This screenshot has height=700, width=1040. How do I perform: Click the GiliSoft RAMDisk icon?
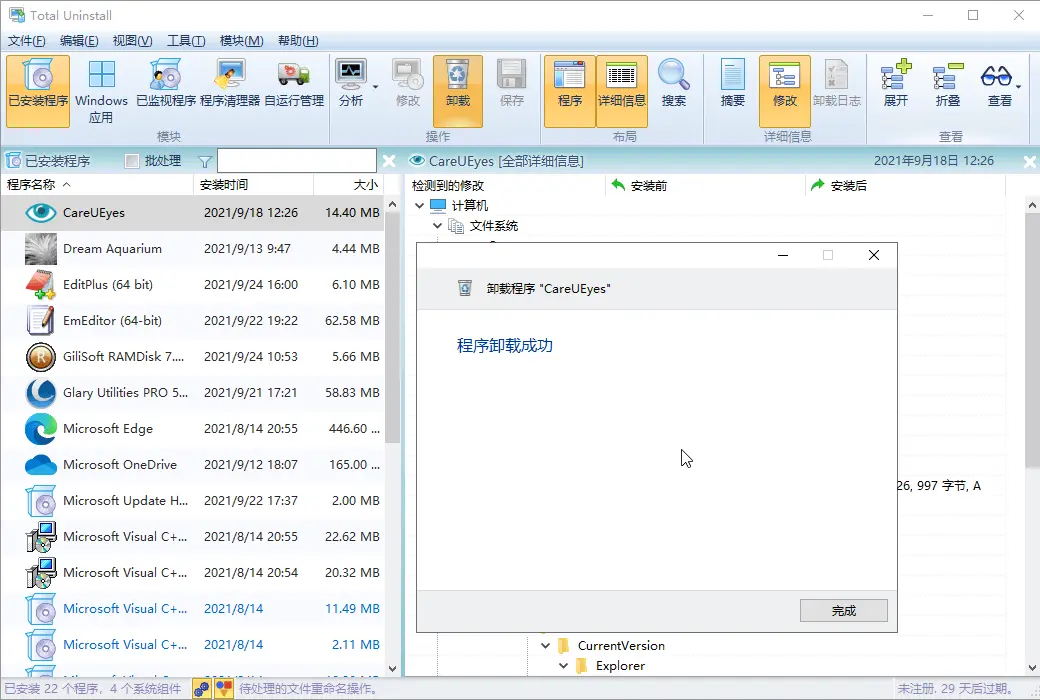(x=40, y=357)
